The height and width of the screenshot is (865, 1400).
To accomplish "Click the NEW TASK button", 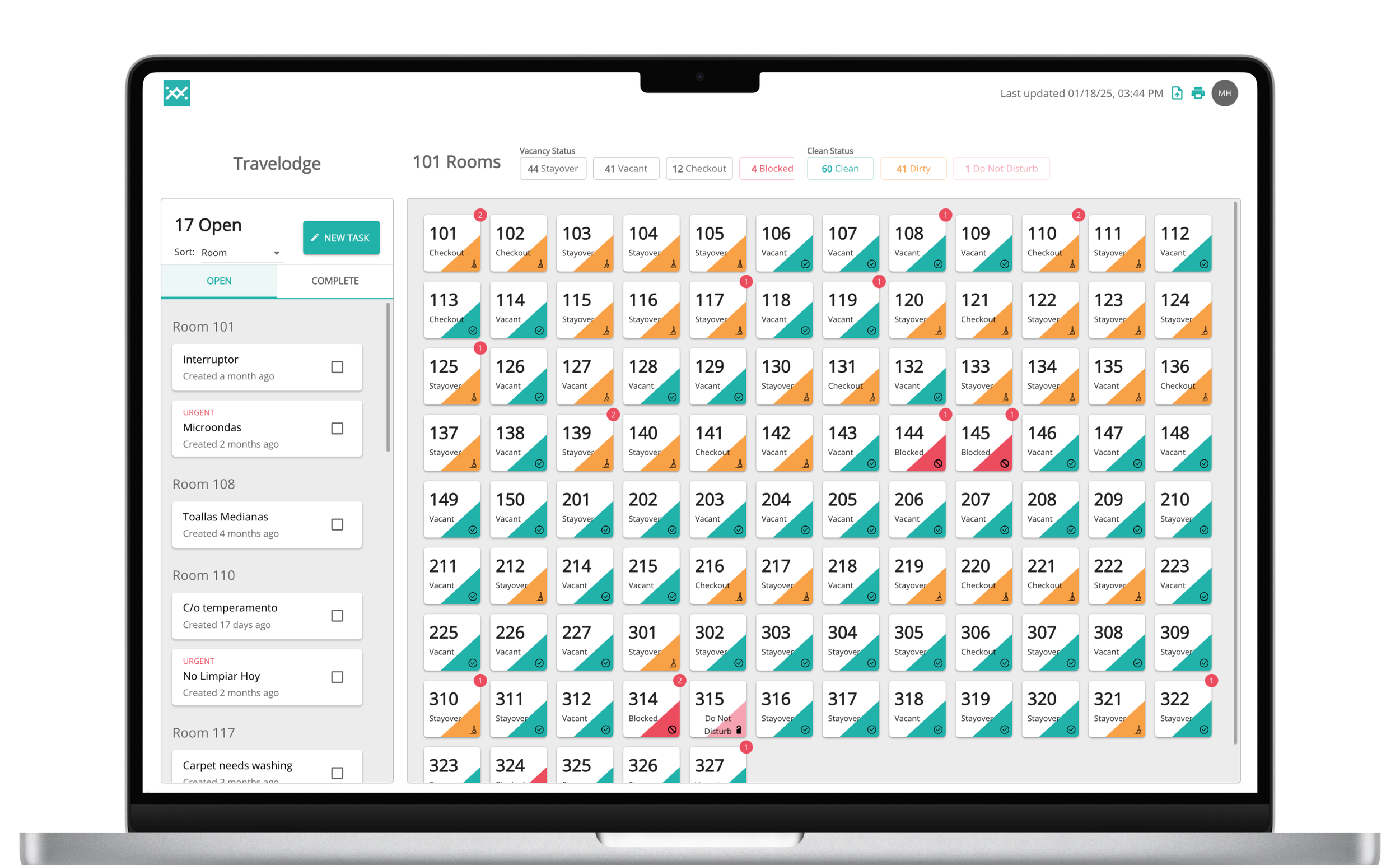I will pyautogui.click(x=341, y=238).
